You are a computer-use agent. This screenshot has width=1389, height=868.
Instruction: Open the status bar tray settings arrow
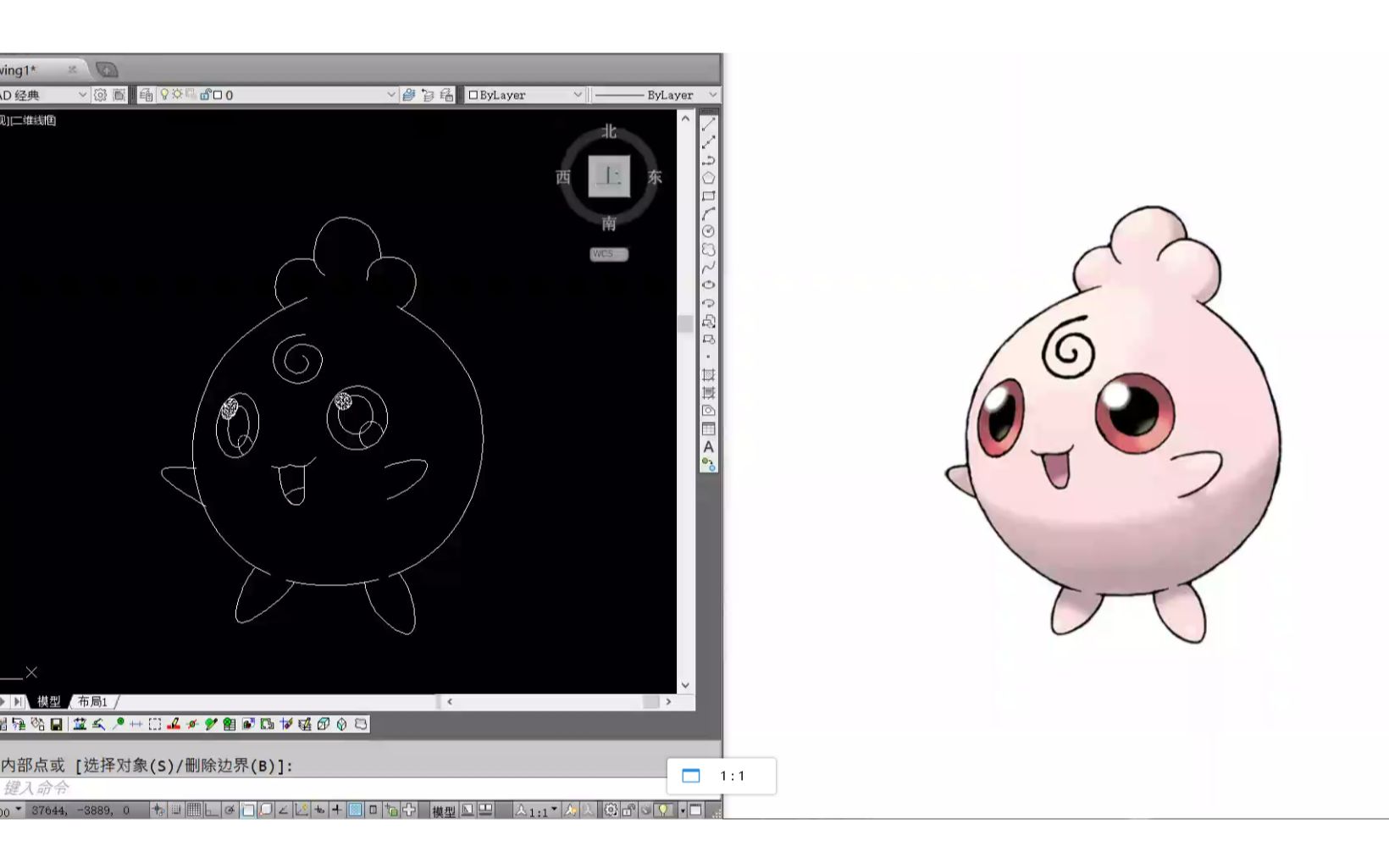click(683, 810)
